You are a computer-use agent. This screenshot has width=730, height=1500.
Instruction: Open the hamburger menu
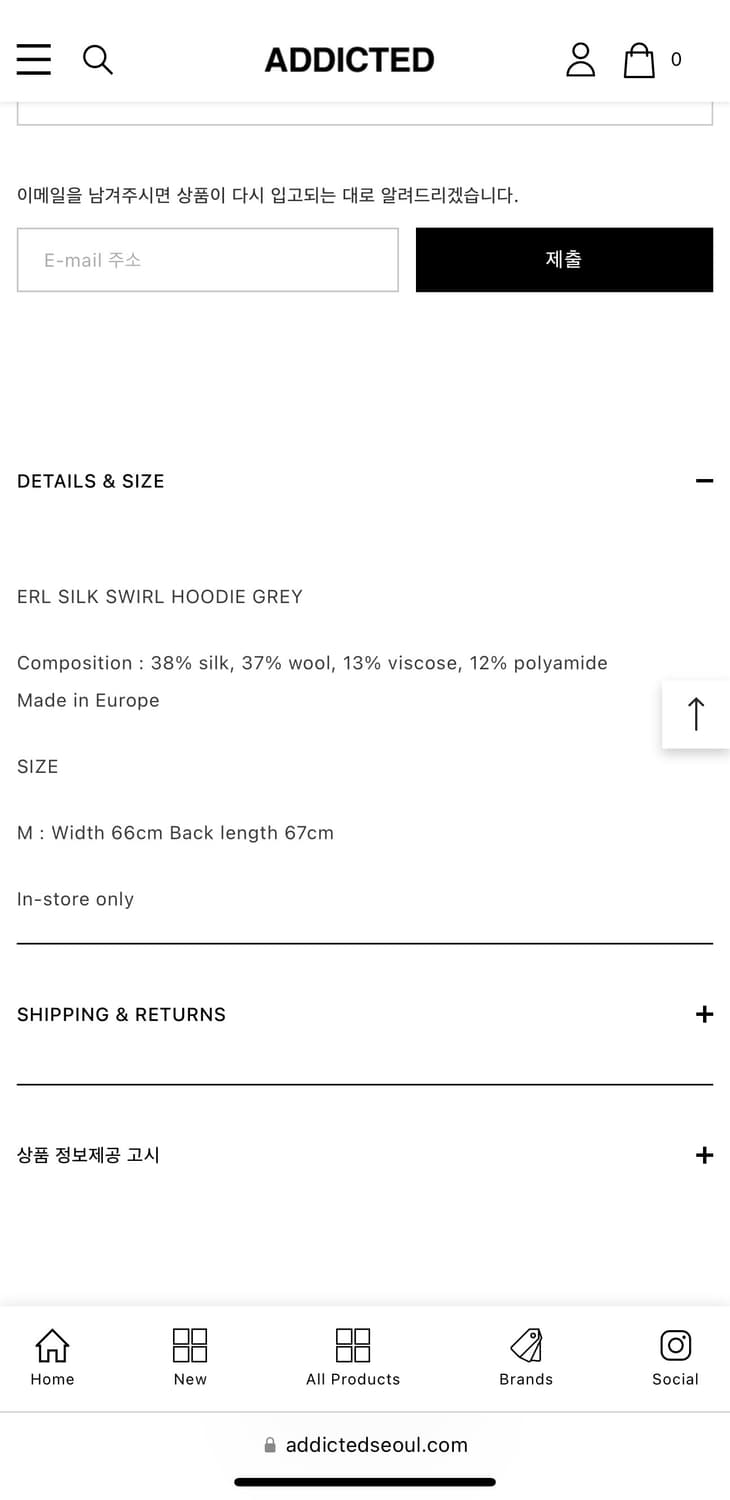[x=34, y=60]
